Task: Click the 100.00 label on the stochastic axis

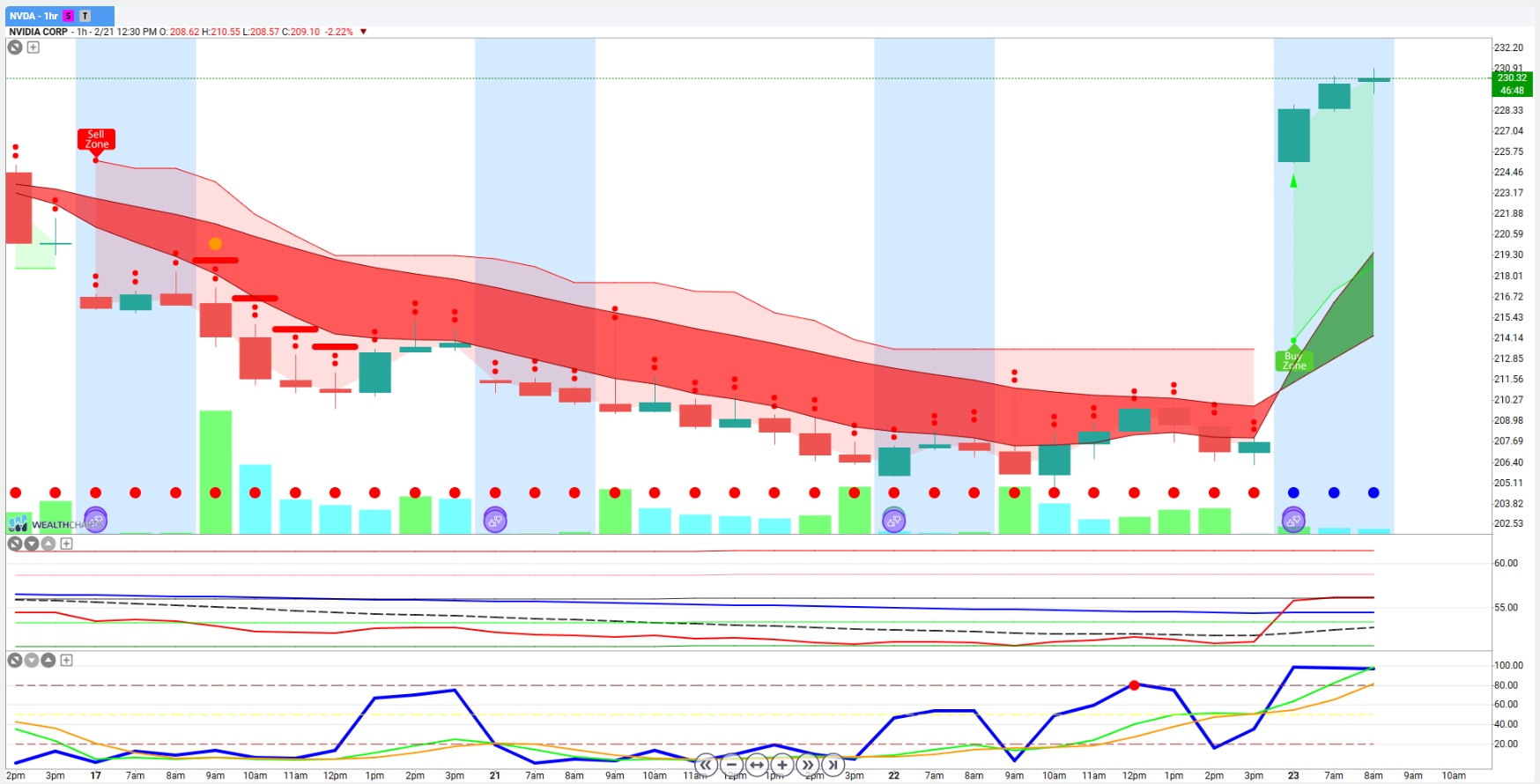Action: click(x=1508, y=665)
